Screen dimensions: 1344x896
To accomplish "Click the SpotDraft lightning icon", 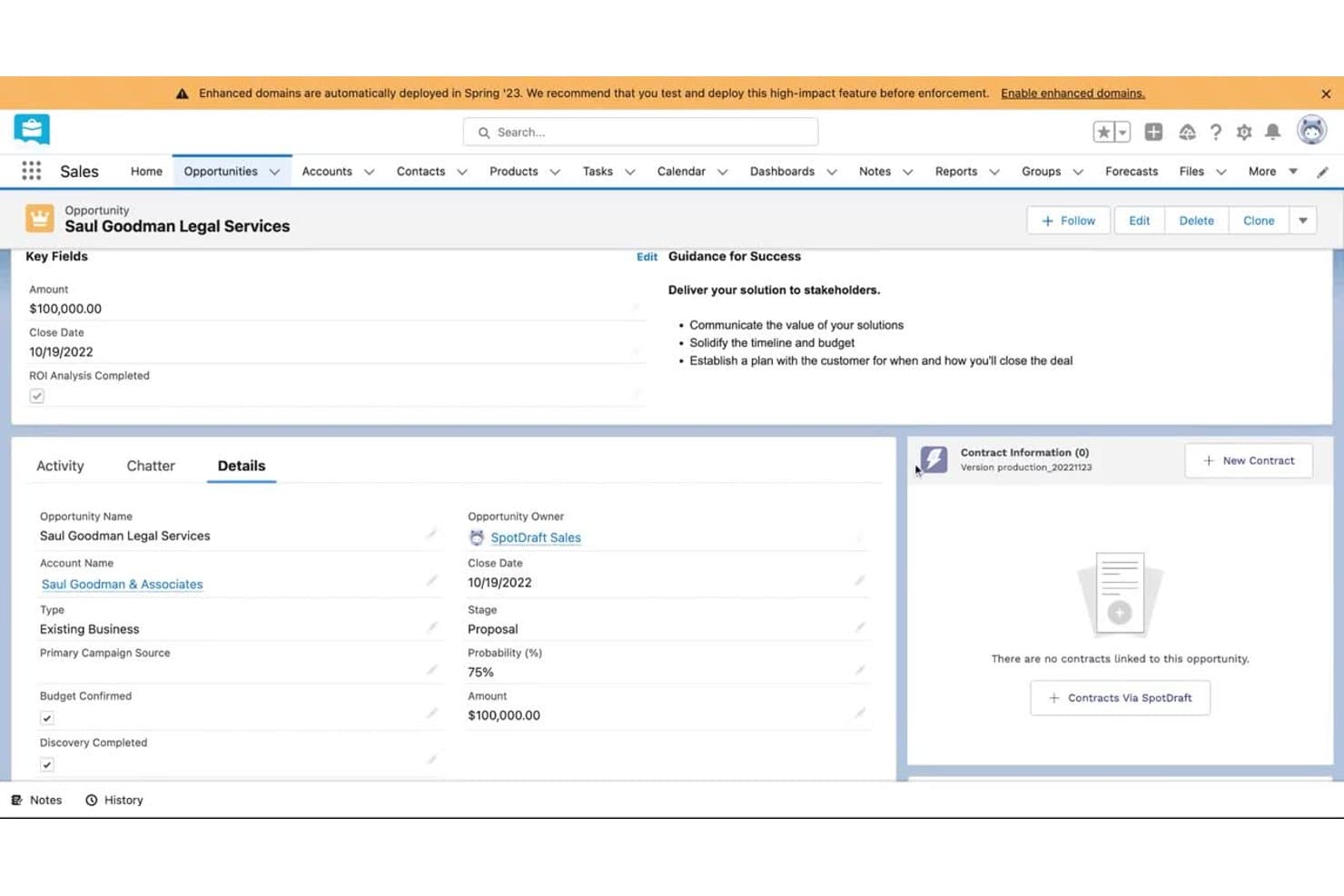I will 934,459.
